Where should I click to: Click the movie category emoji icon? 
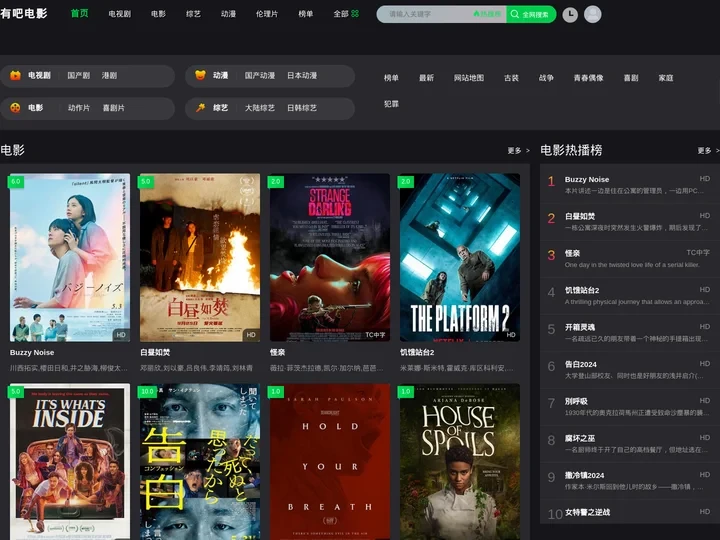(15, 108)
